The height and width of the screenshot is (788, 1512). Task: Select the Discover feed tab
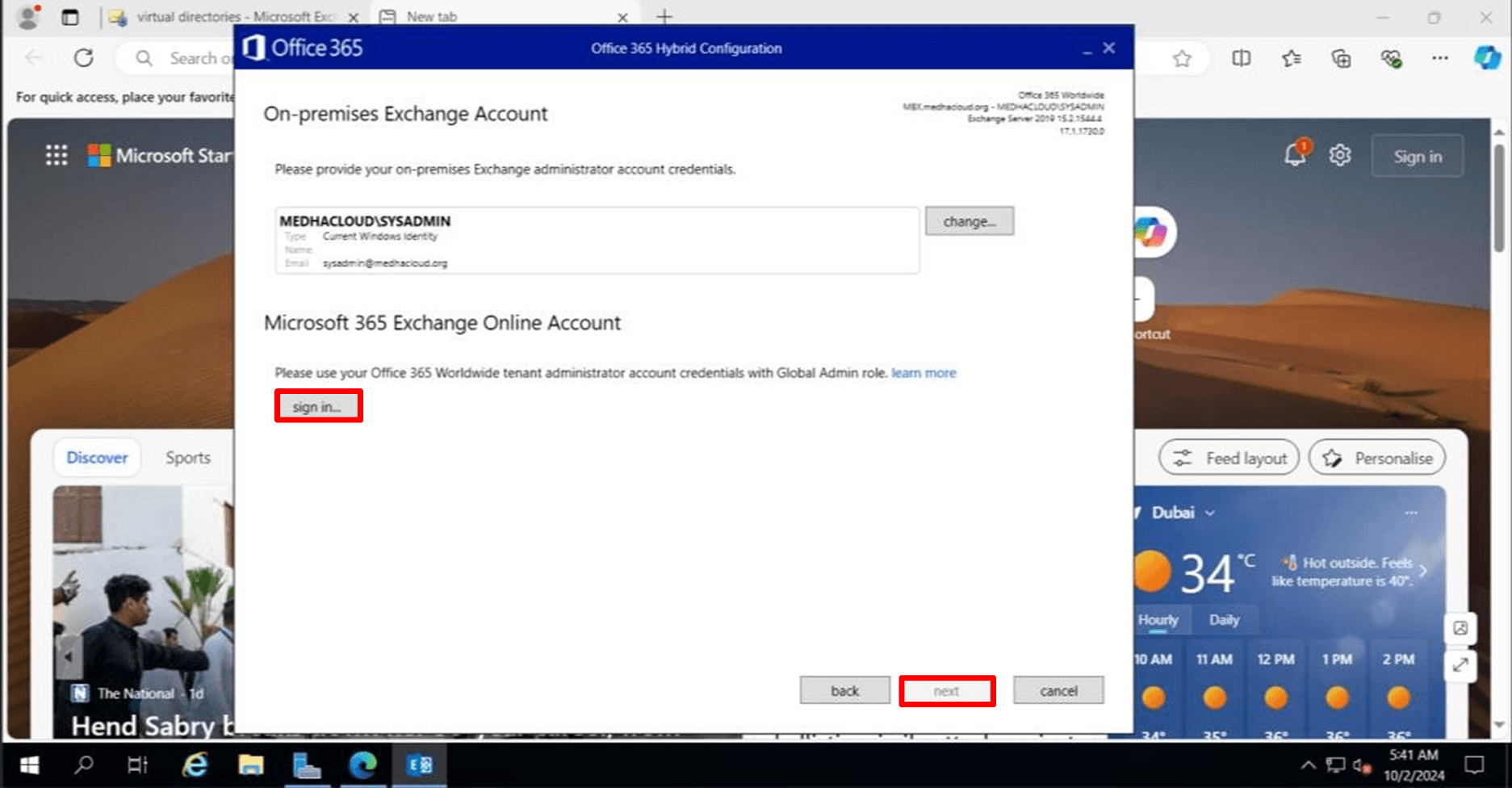pos(97,458)
